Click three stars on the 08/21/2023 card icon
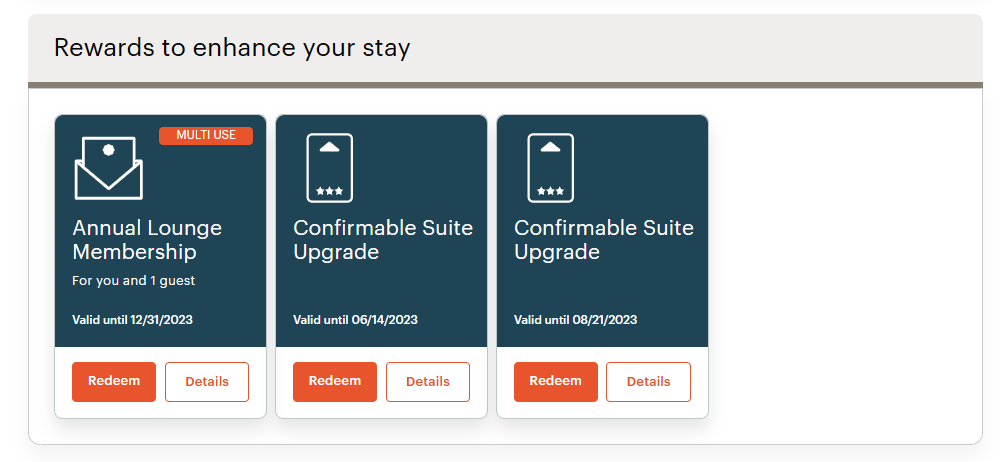The height and width of the screenshot is (462, 1007). 550,190
